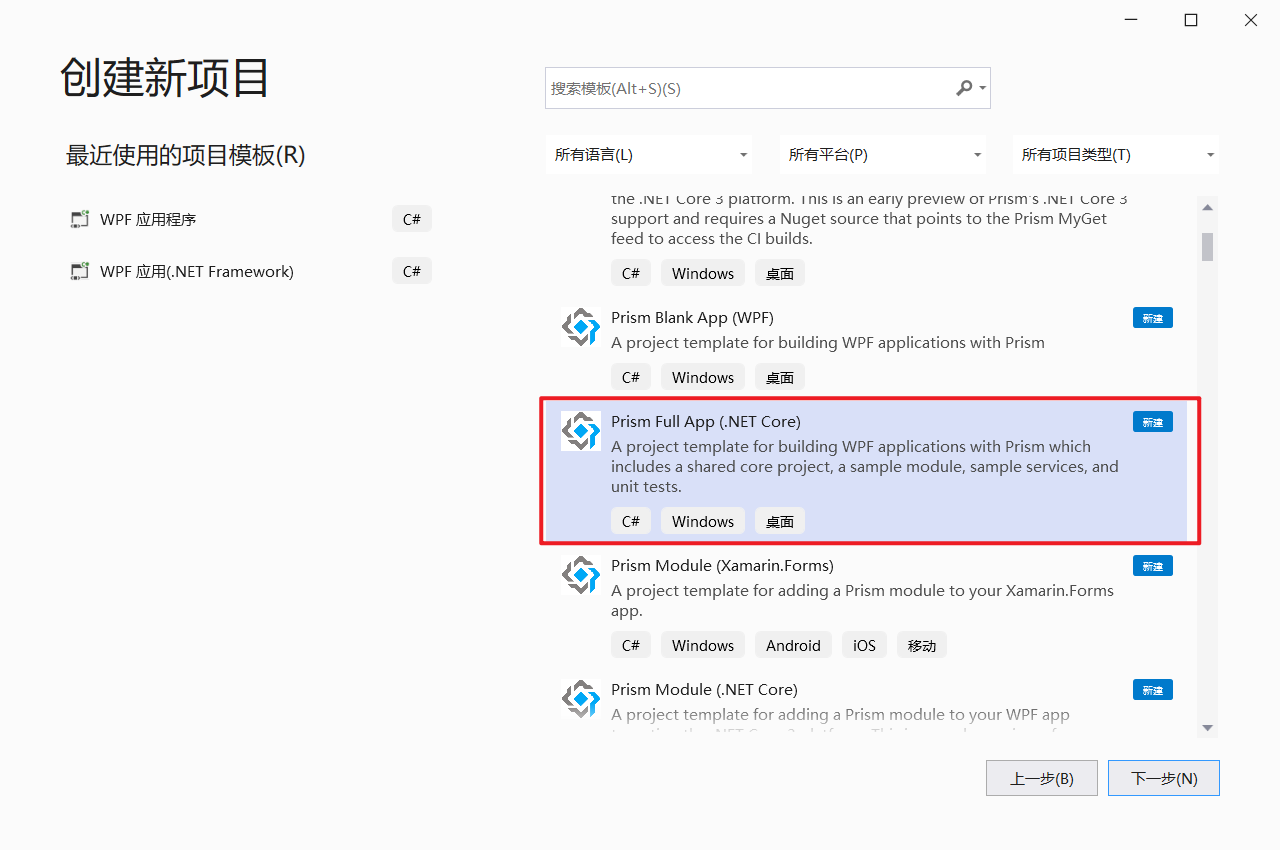Click the Prism Full App (.NET Core) icon
This screenshot has width=1280, height=850.
coord(581,431)
